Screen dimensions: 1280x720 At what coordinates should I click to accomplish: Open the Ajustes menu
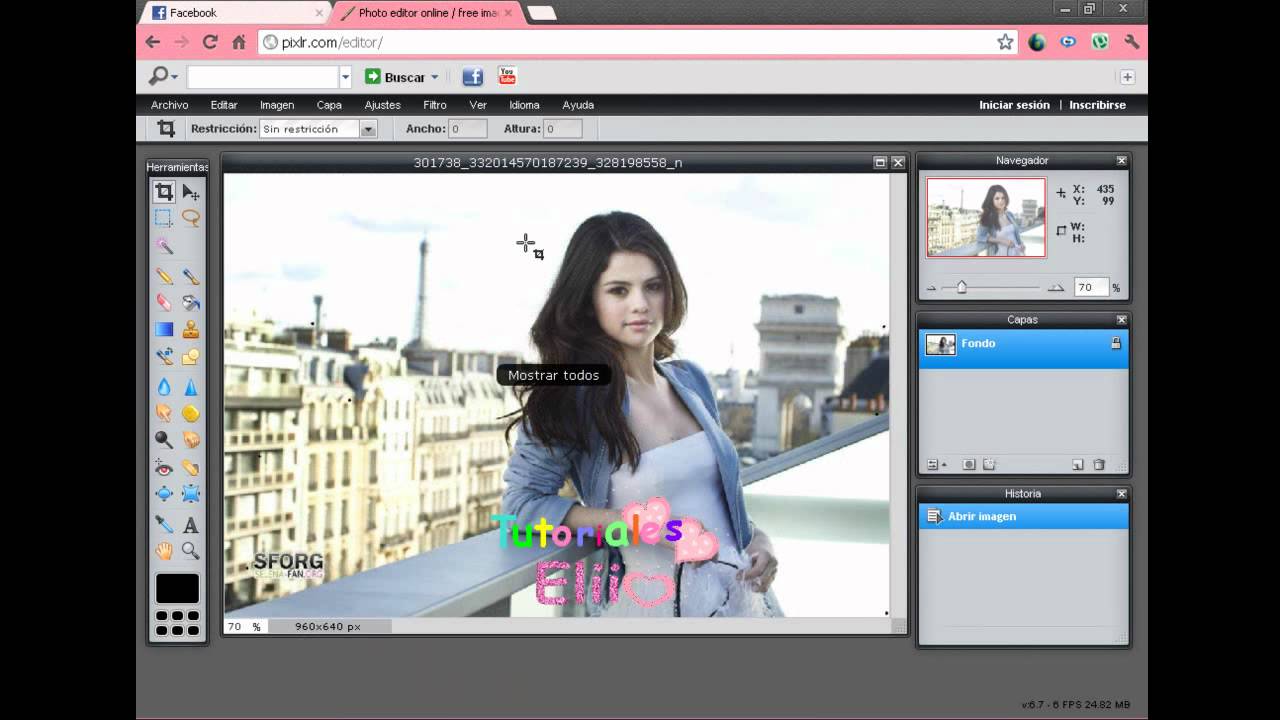(x=382, y=105)
